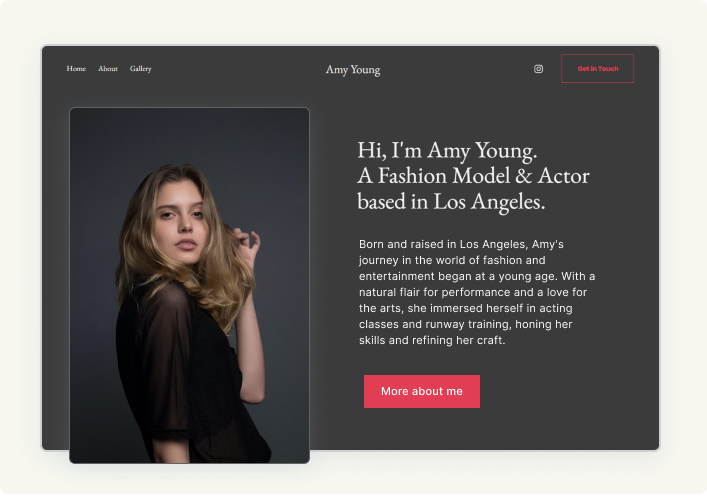Select the portrait photo of Amy Young
Screen dimensions: 707x497
tap(189, 285)
